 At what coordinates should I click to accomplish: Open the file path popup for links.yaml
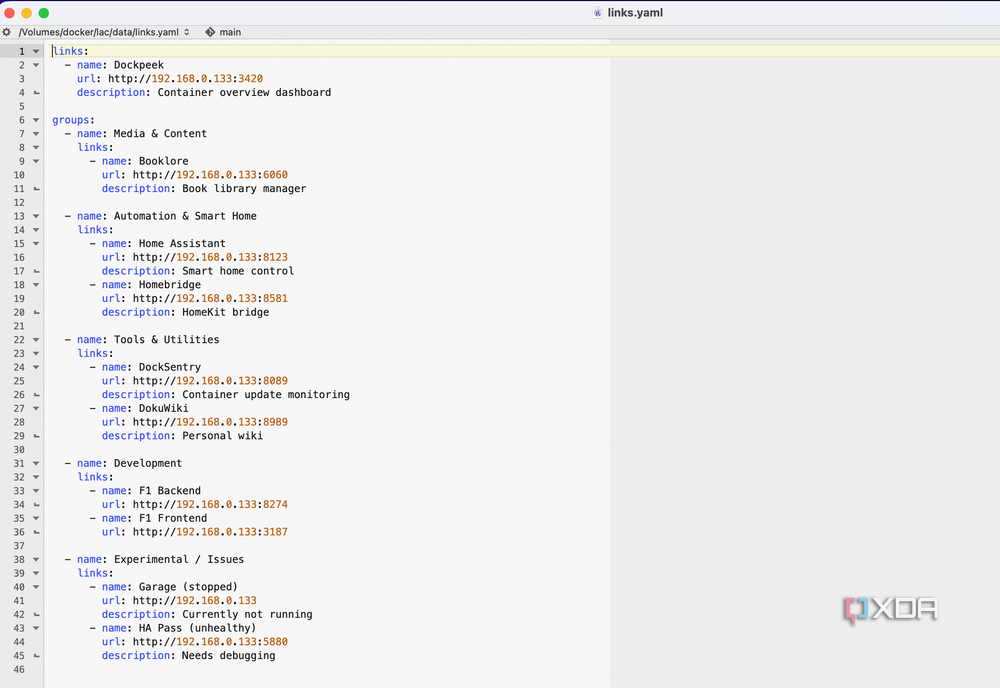(x=104, y=32)
